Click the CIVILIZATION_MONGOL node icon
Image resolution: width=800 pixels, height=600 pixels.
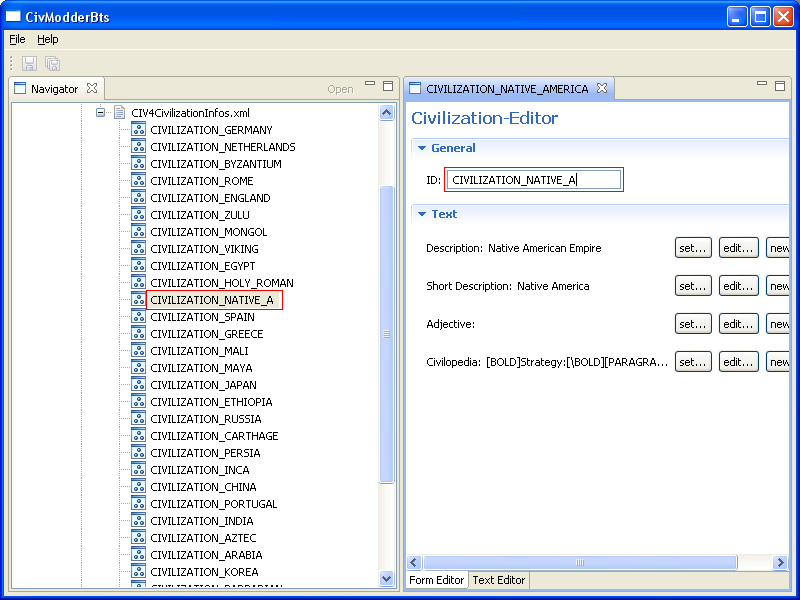[x=138, y=232]
